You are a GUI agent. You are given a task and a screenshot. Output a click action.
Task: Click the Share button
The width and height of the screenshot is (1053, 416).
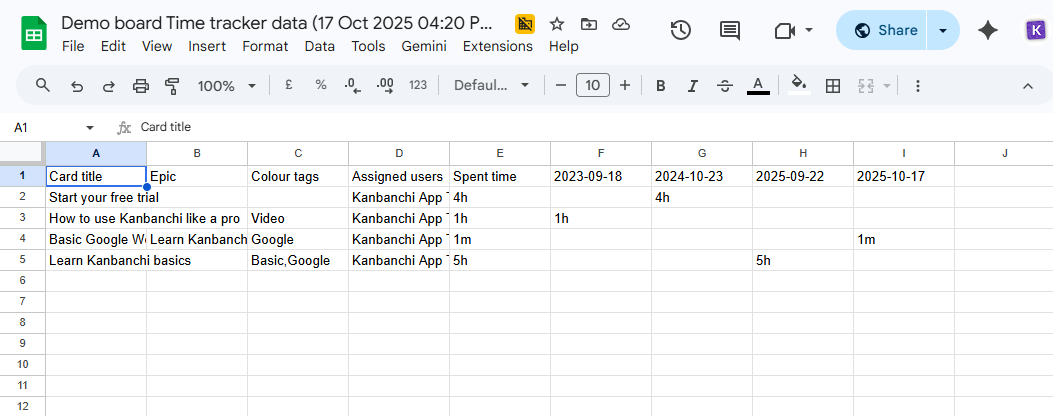click(x=882, y=30)
